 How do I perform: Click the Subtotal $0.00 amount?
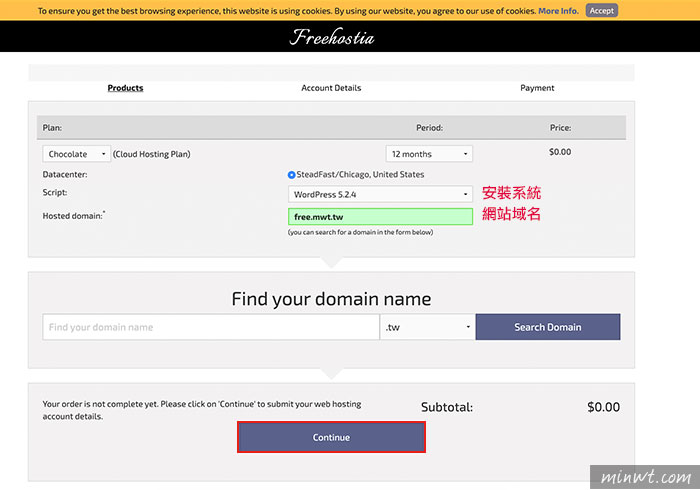[x=603, y=407]
